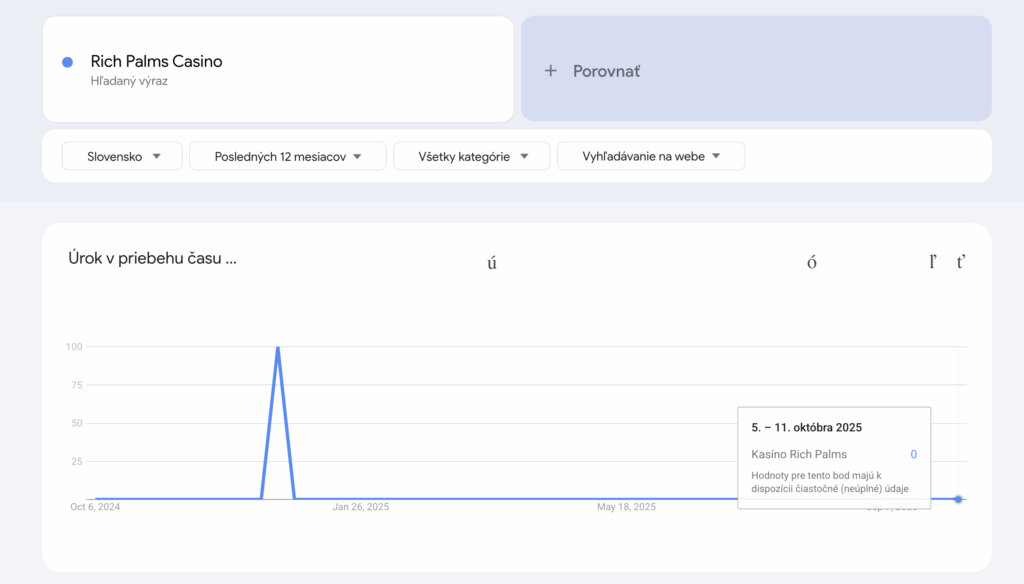Click the 'ú' glyph icon in chart header
The width and height of the screenshot is (1024, 584).
(492, 263)
